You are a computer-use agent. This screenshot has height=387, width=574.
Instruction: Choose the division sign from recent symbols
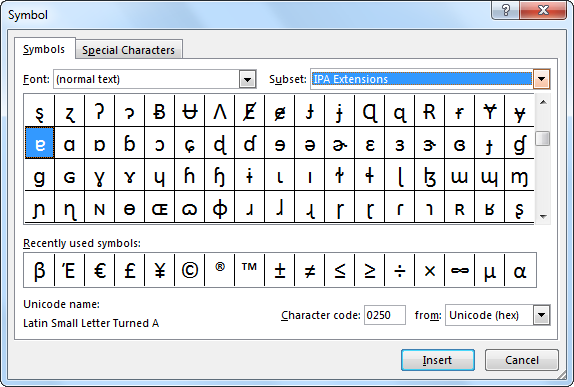click(x=400, y=270)
